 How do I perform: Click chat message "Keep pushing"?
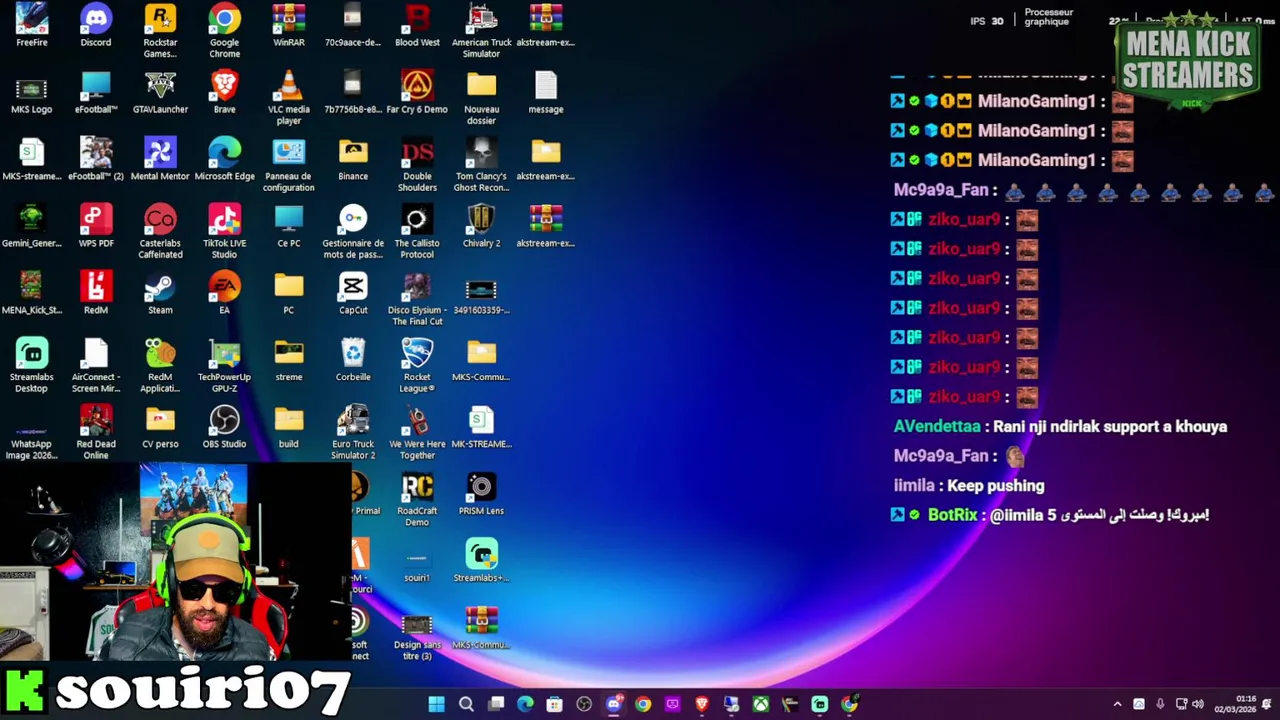point(995,486)
